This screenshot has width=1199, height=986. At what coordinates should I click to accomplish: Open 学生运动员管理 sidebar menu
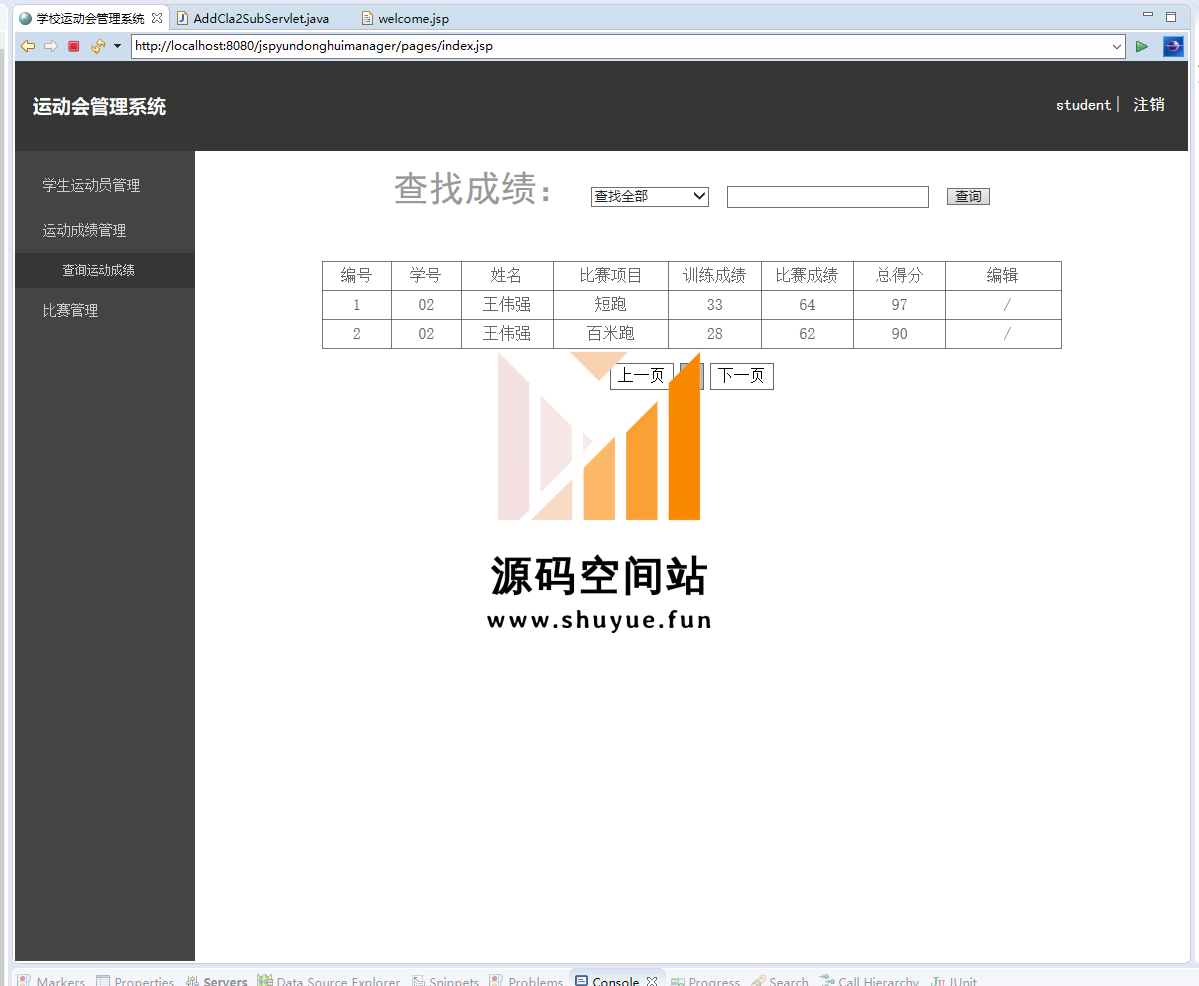click(91, 185)
